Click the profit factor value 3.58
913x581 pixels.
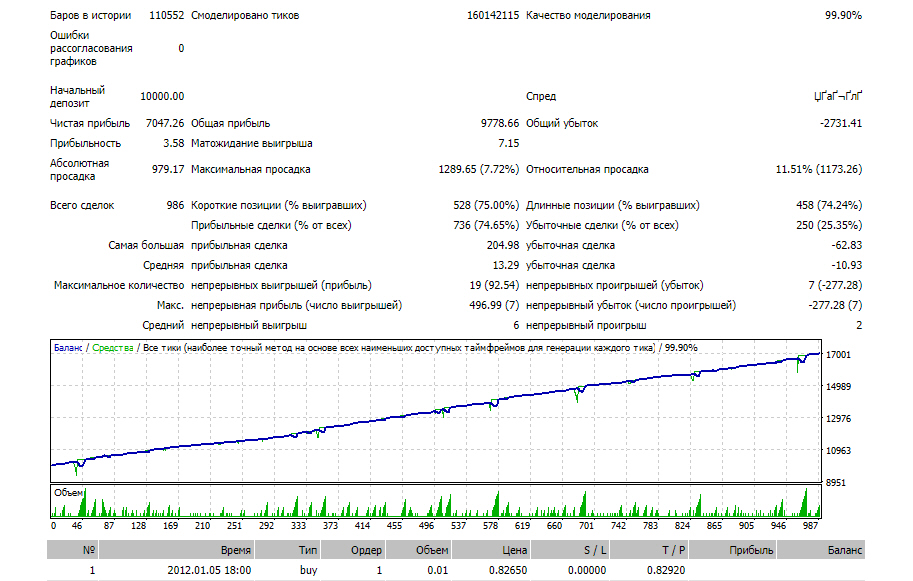174,143
